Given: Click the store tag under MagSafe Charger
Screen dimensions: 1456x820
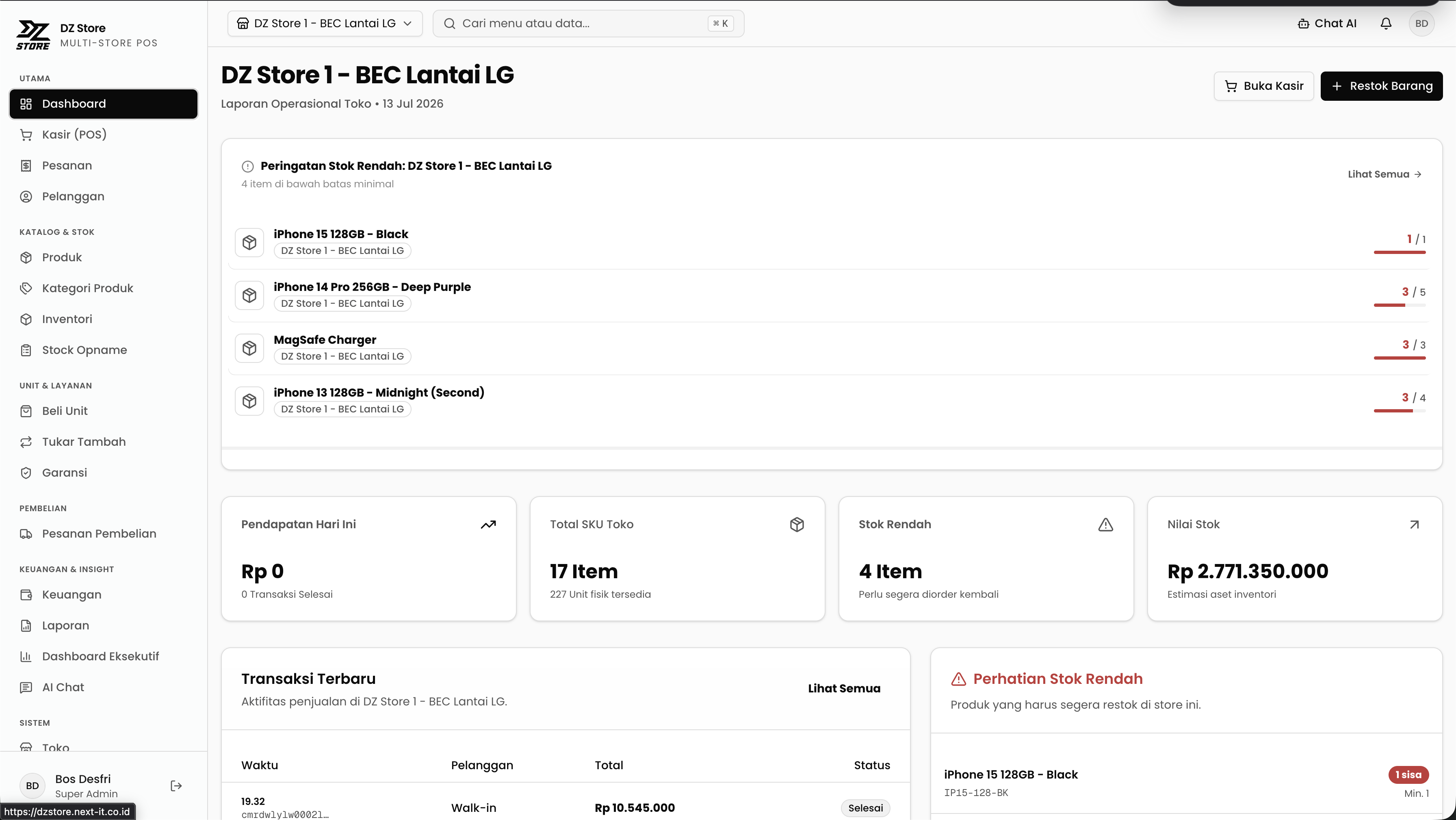Looking at the screenshot, I should [x=342, y=356].
